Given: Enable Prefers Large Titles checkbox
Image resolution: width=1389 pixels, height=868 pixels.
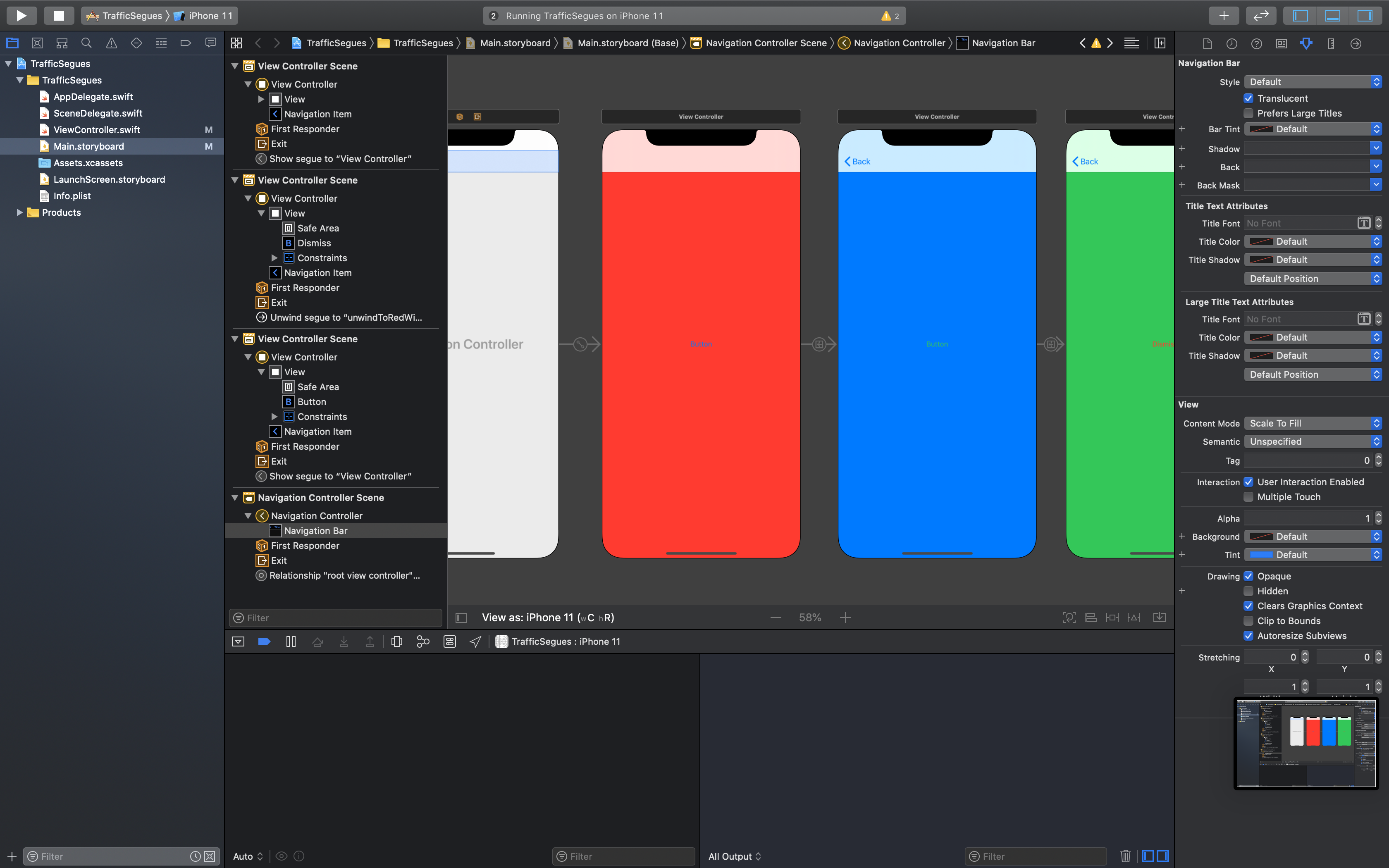Looking at the screenshot, I should (x=1248, y=113).
